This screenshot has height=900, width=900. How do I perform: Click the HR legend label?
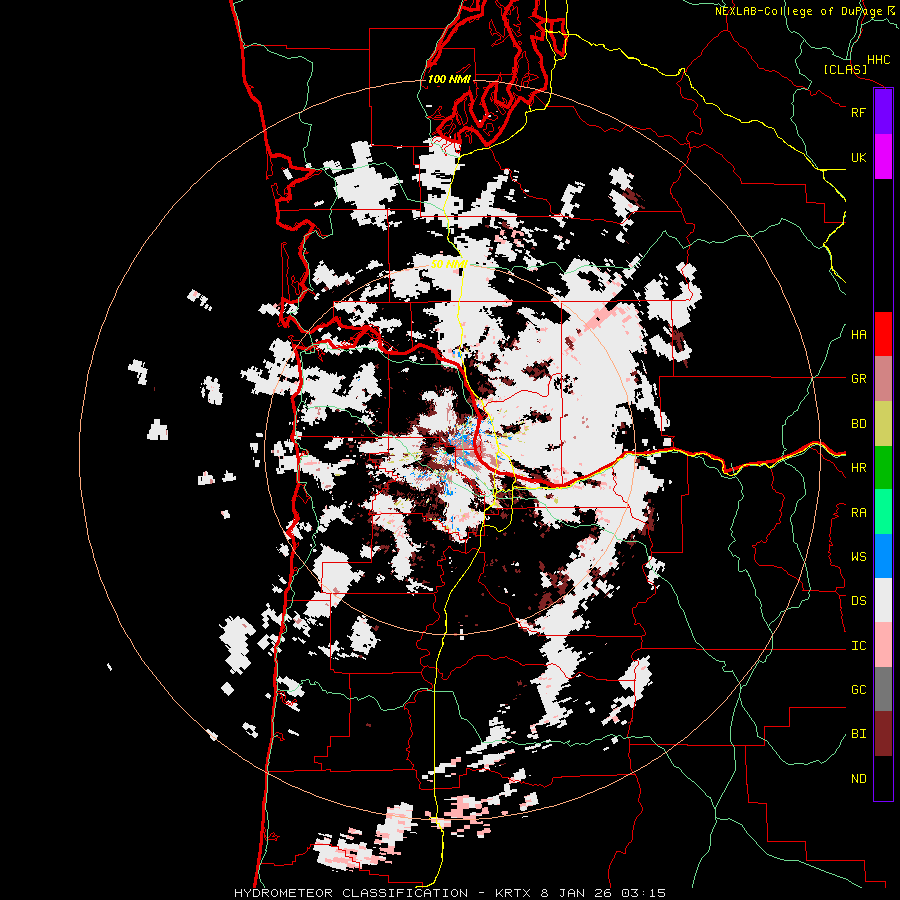(x=858, y=468)
